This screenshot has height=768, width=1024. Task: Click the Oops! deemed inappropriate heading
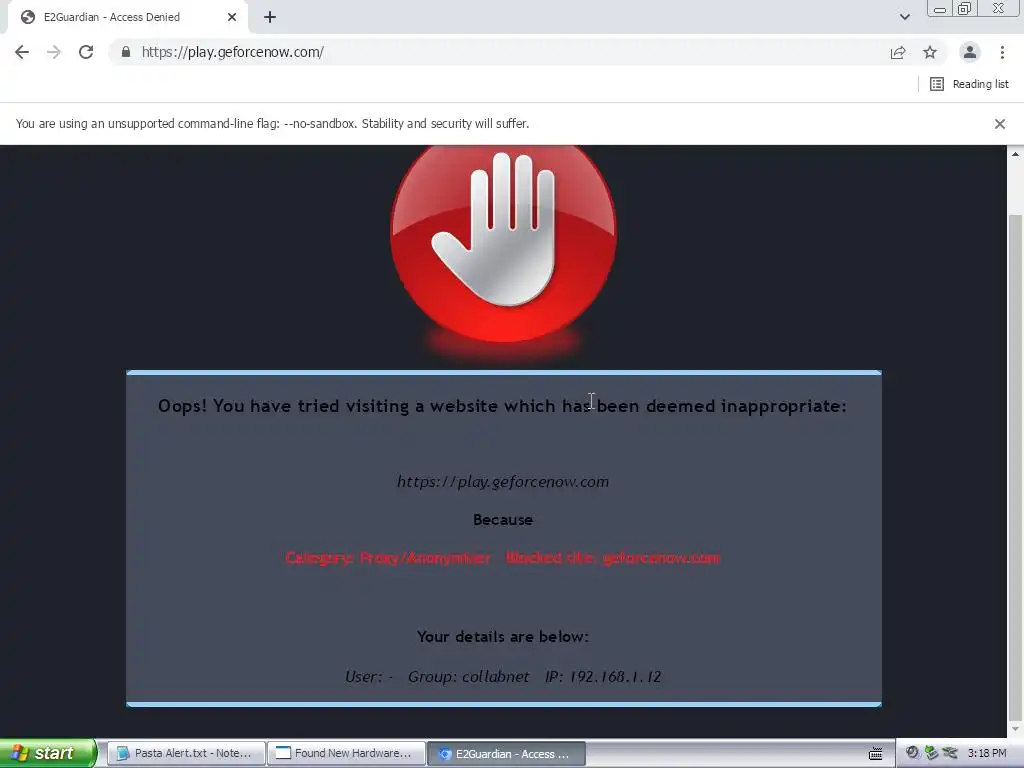tap(502, 406)
